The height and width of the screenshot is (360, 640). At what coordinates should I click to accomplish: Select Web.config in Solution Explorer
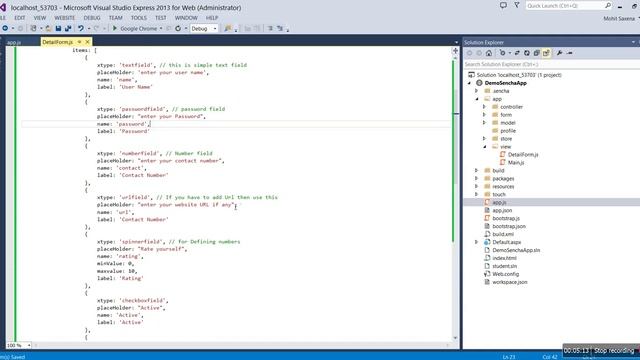(x=505, y=274)
